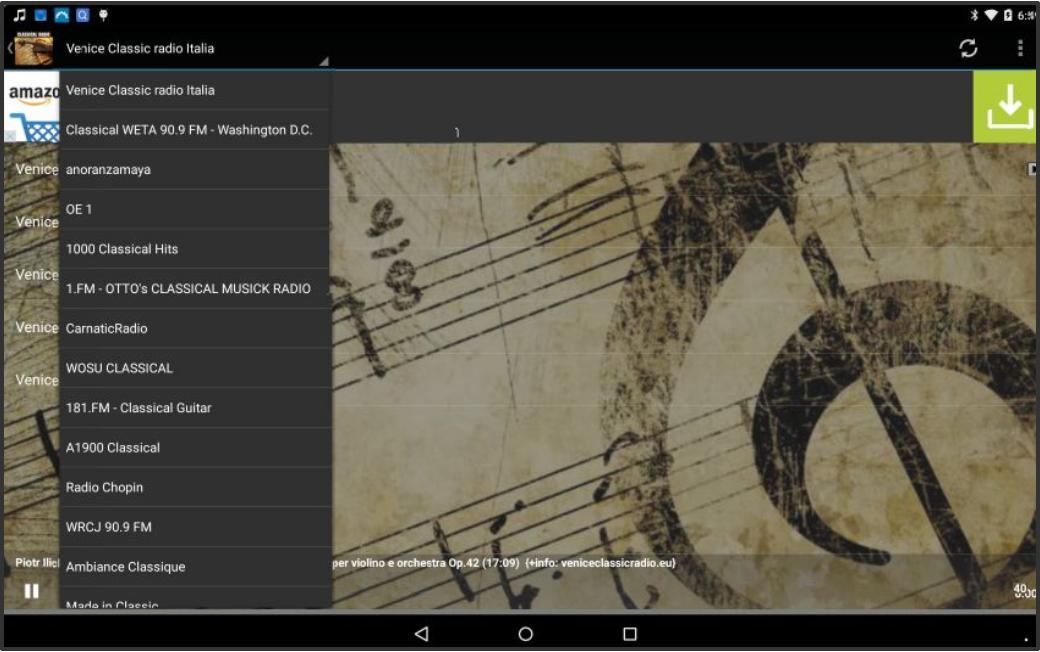The height and width of the screenshot is (652, 1040).
Task: Tap the Bluetooth status icon
Action: [974, 15]
